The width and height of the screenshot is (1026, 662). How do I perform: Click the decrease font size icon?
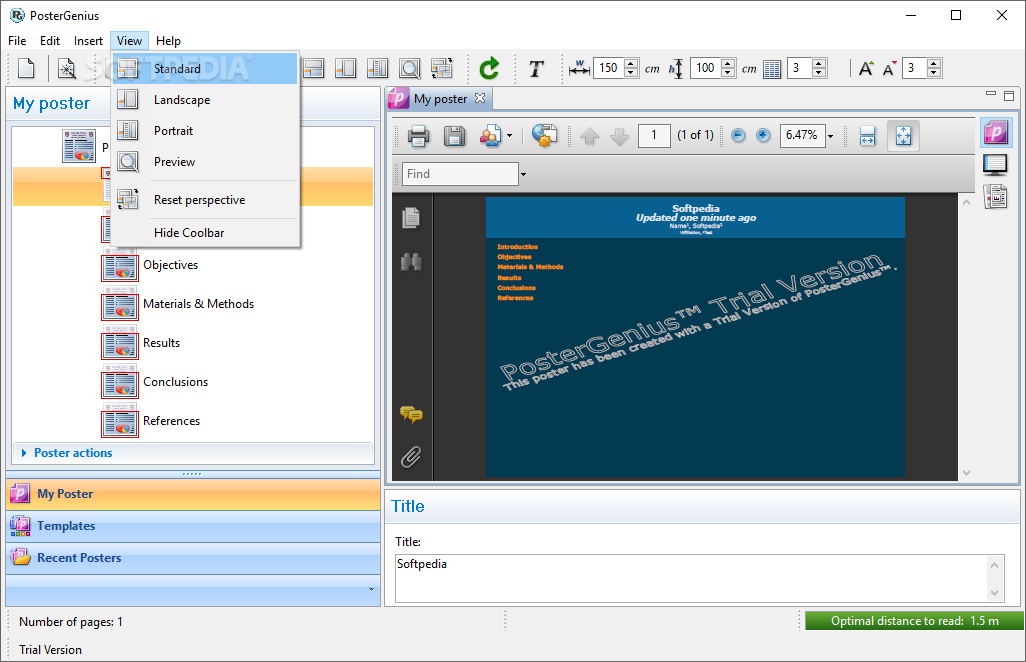click(889, 68)
